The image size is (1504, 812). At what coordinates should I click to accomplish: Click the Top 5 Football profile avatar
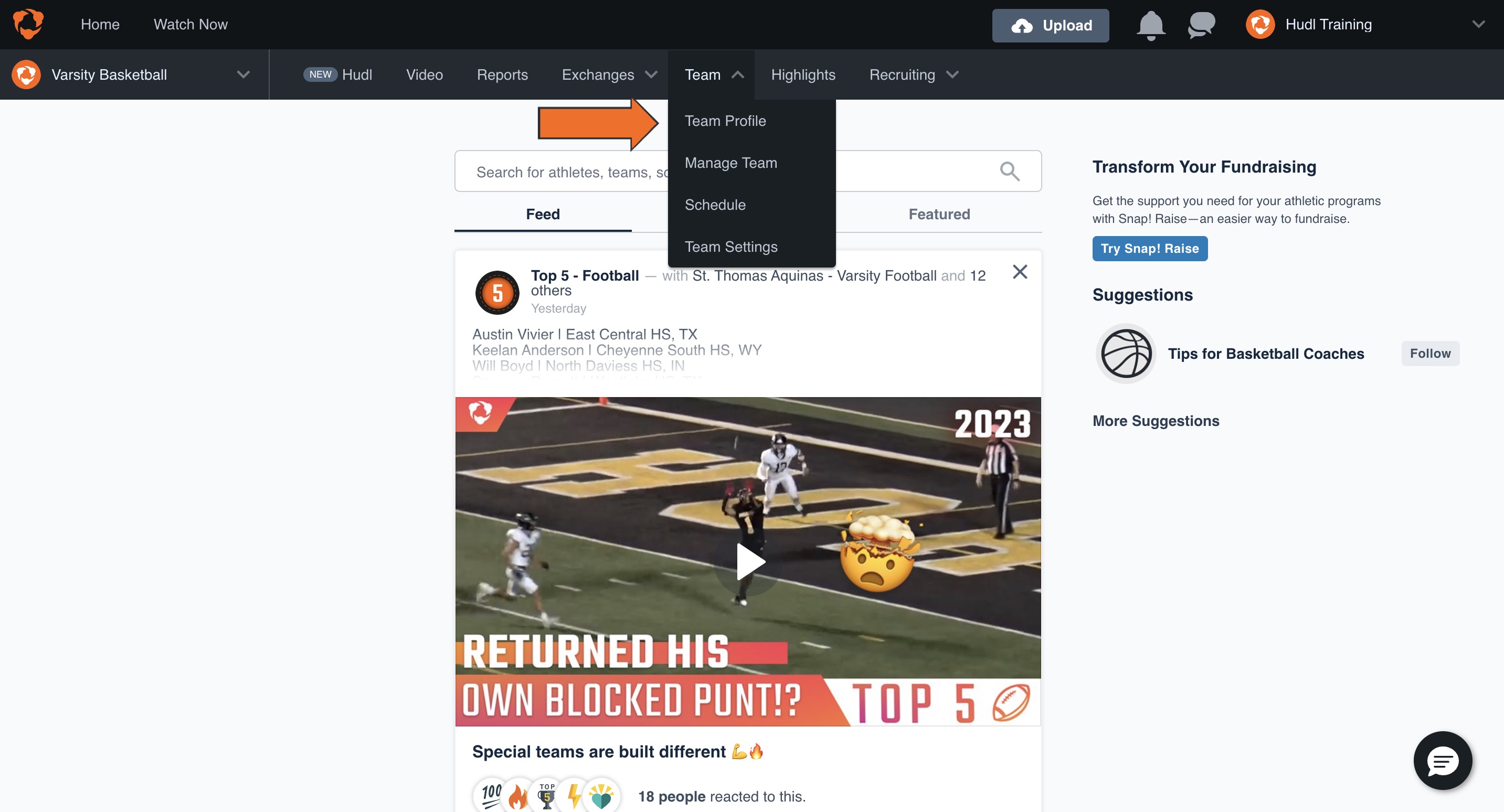pos(497,292)
